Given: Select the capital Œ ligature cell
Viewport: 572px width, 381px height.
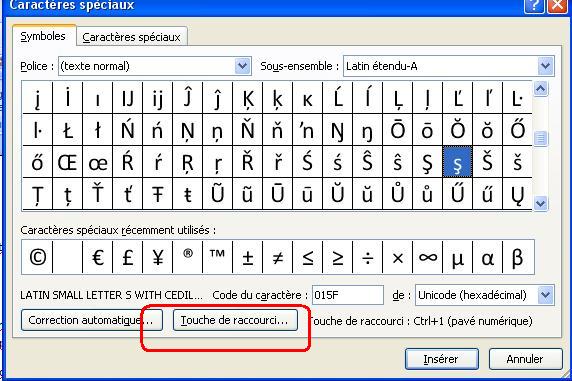Looking at the screenshot, I should 67,162.
